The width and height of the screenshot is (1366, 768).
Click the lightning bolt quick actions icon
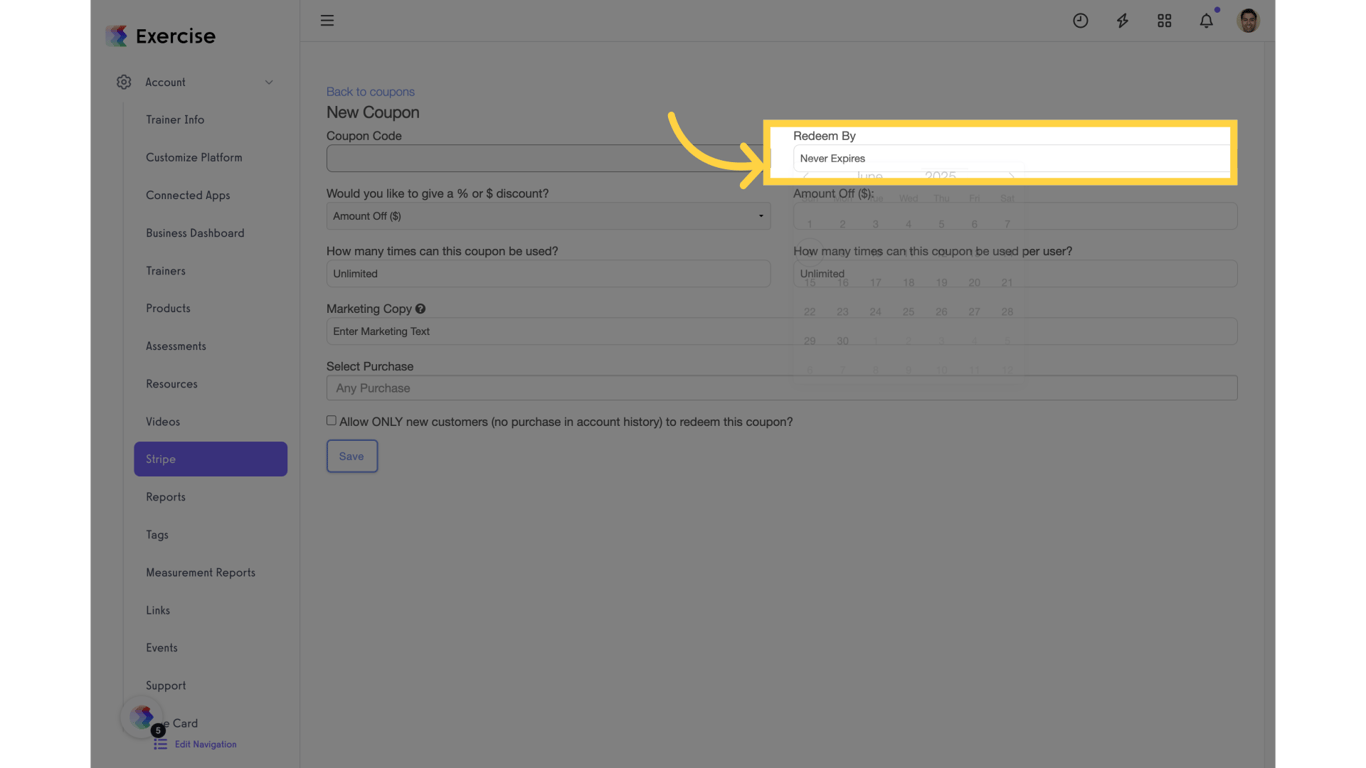[x=1122, y=20]
